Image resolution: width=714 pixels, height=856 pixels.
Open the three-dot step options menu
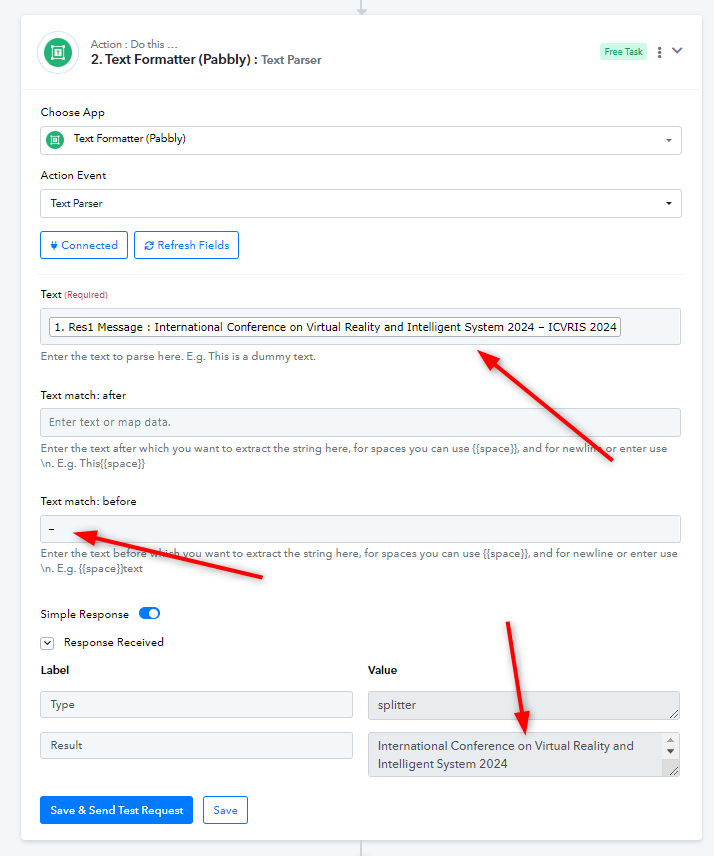(659, 52)
